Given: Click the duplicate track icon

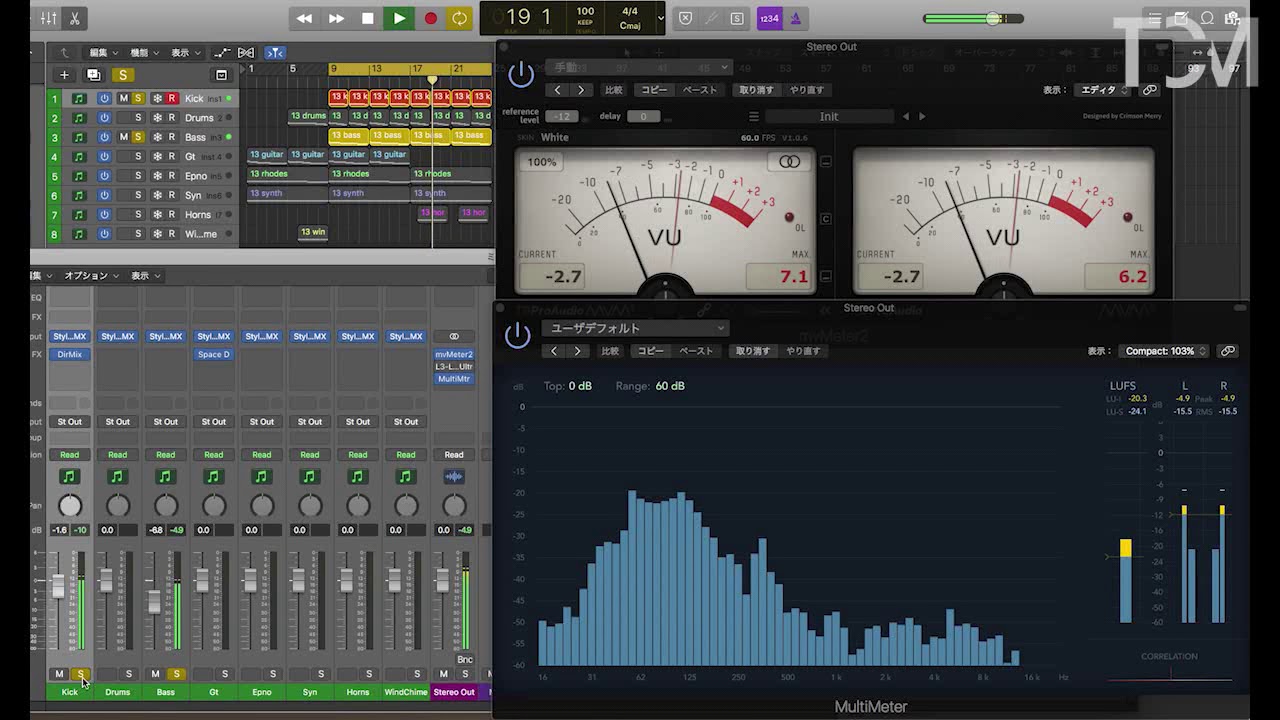Looking at the screenshot, I should (93, 75).
